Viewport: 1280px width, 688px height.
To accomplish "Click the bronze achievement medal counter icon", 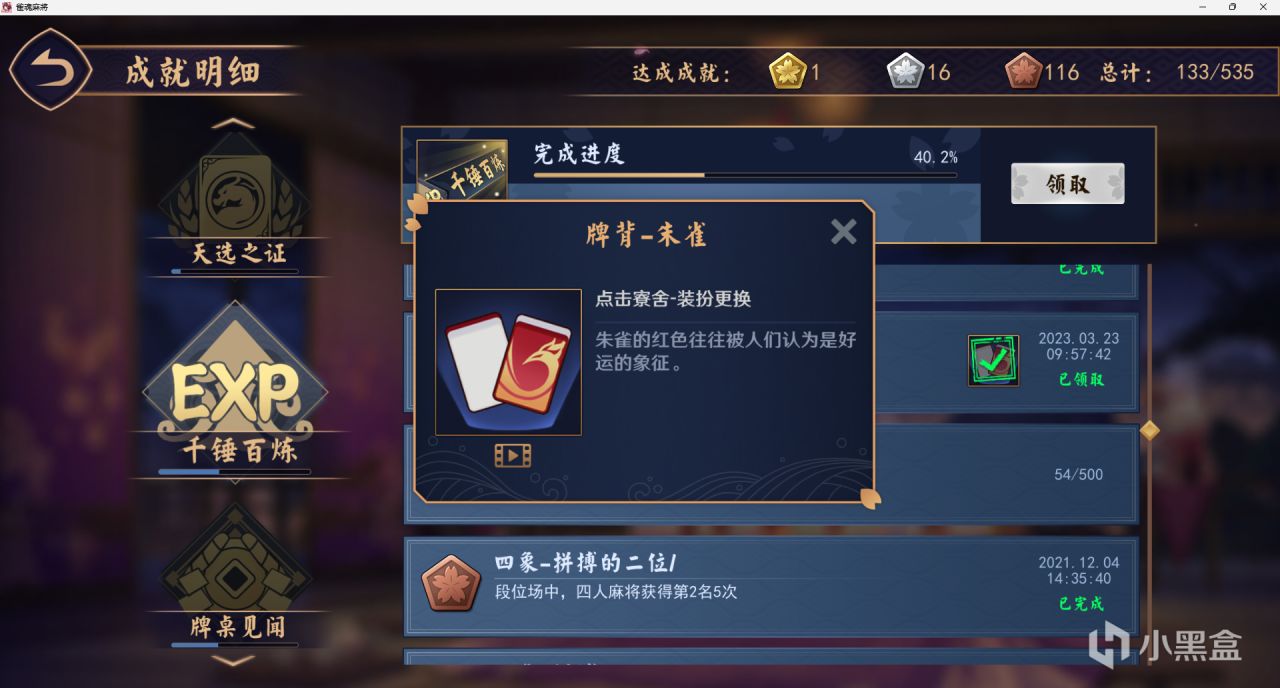I will tap(1024, 72).
